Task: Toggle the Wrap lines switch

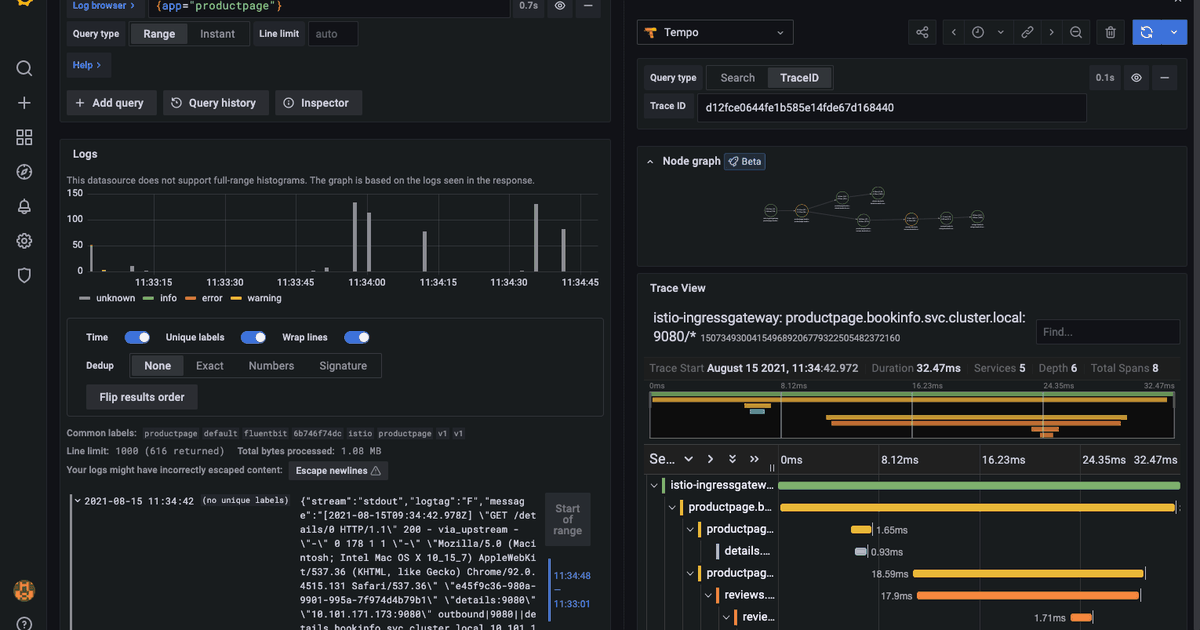Action: click(x=357, y=337)
